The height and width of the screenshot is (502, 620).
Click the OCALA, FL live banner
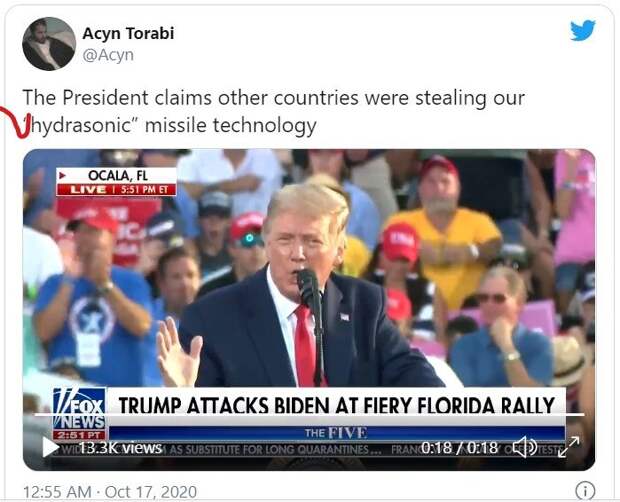pos(117,182)
